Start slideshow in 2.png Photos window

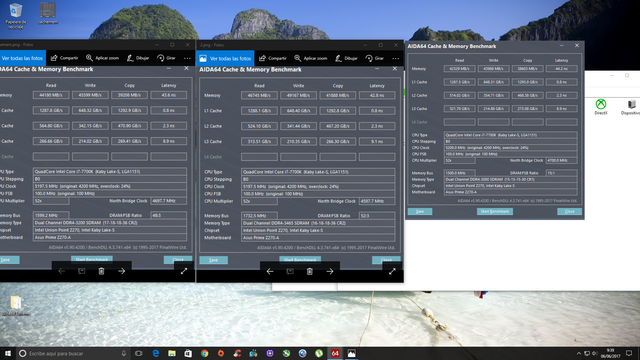[x=290, y=271]
